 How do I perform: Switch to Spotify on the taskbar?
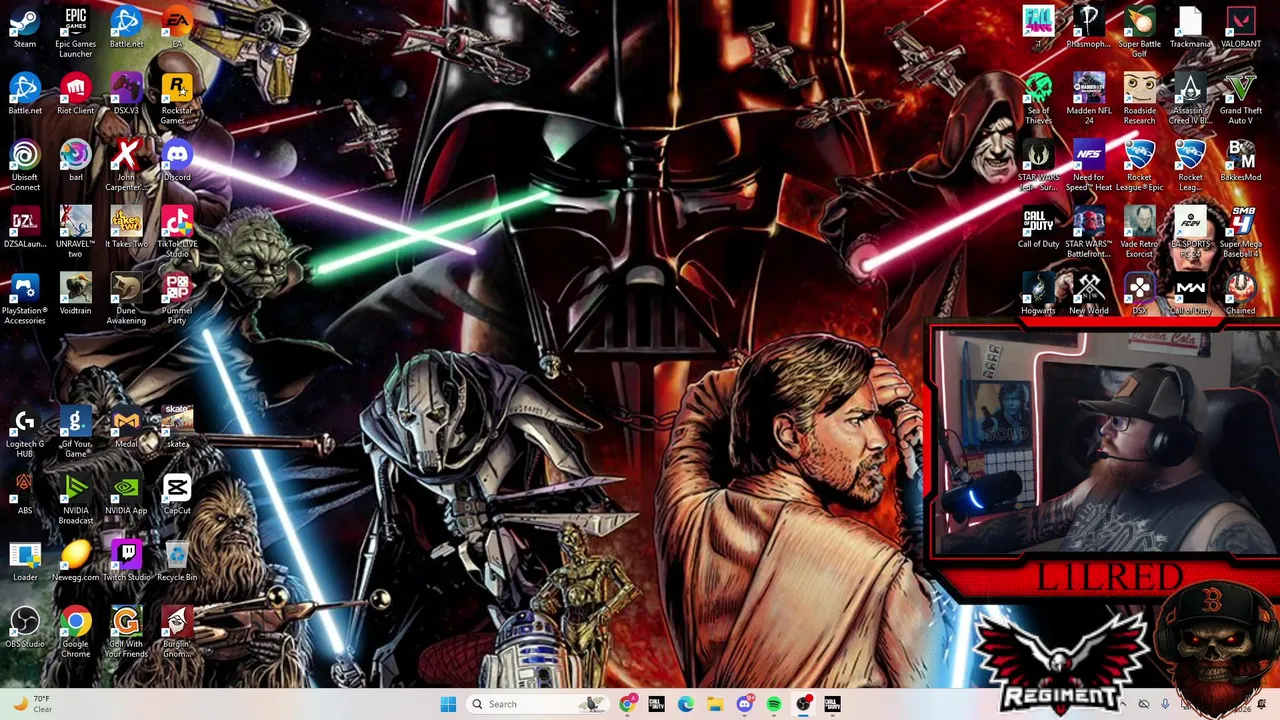(x=774, y=704)
